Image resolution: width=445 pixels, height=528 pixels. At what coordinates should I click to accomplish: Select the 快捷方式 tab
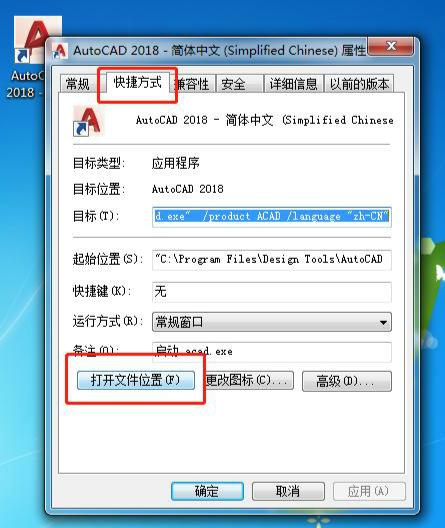(137, 82)
